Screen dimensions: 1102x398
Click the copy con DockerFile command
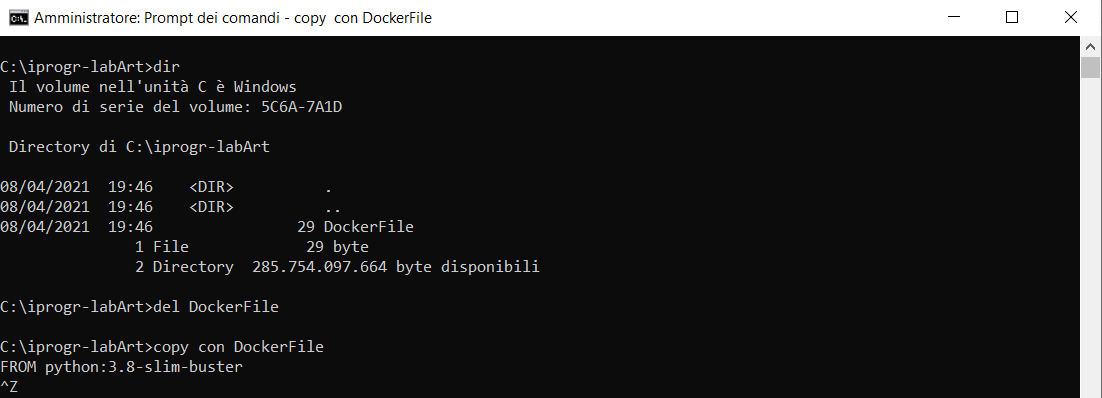(238, 347)
